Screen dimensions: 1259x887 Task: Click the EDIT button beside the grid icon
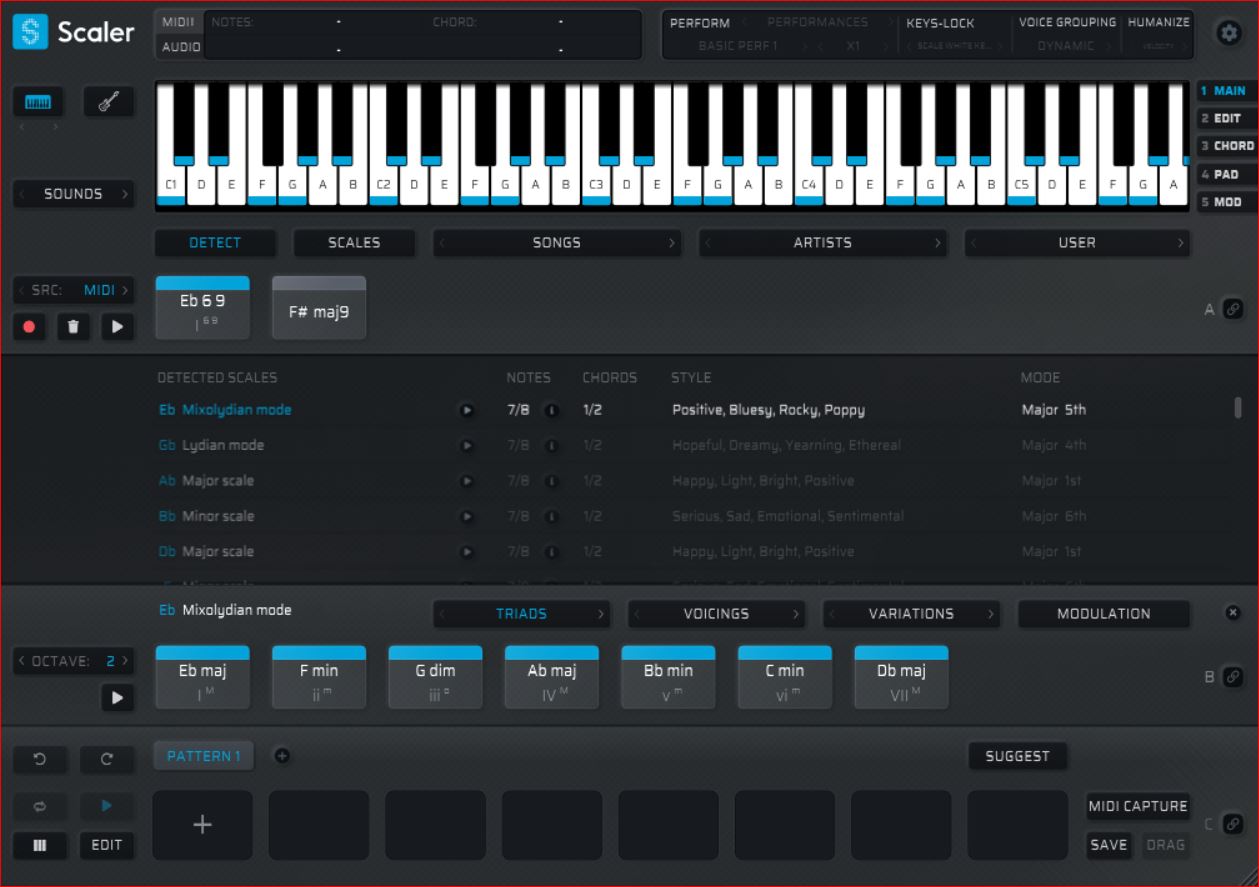[106, 845]
